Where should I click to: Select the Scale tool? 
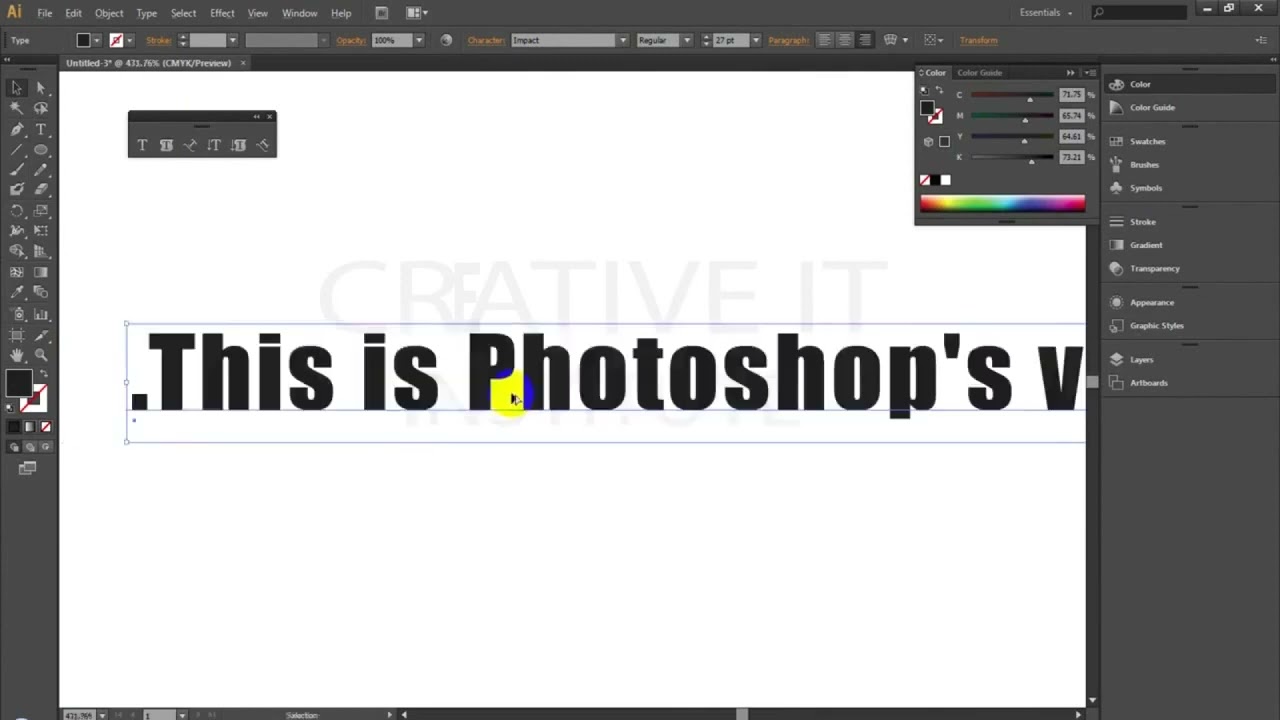(41, 210)
